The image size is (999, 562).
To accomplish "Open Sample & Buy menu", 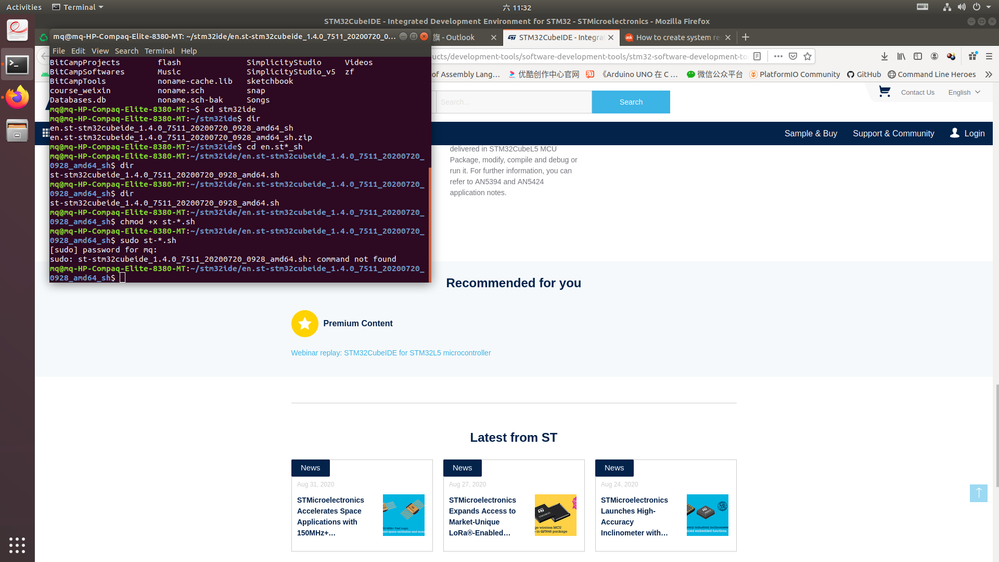I will (810, 133).
